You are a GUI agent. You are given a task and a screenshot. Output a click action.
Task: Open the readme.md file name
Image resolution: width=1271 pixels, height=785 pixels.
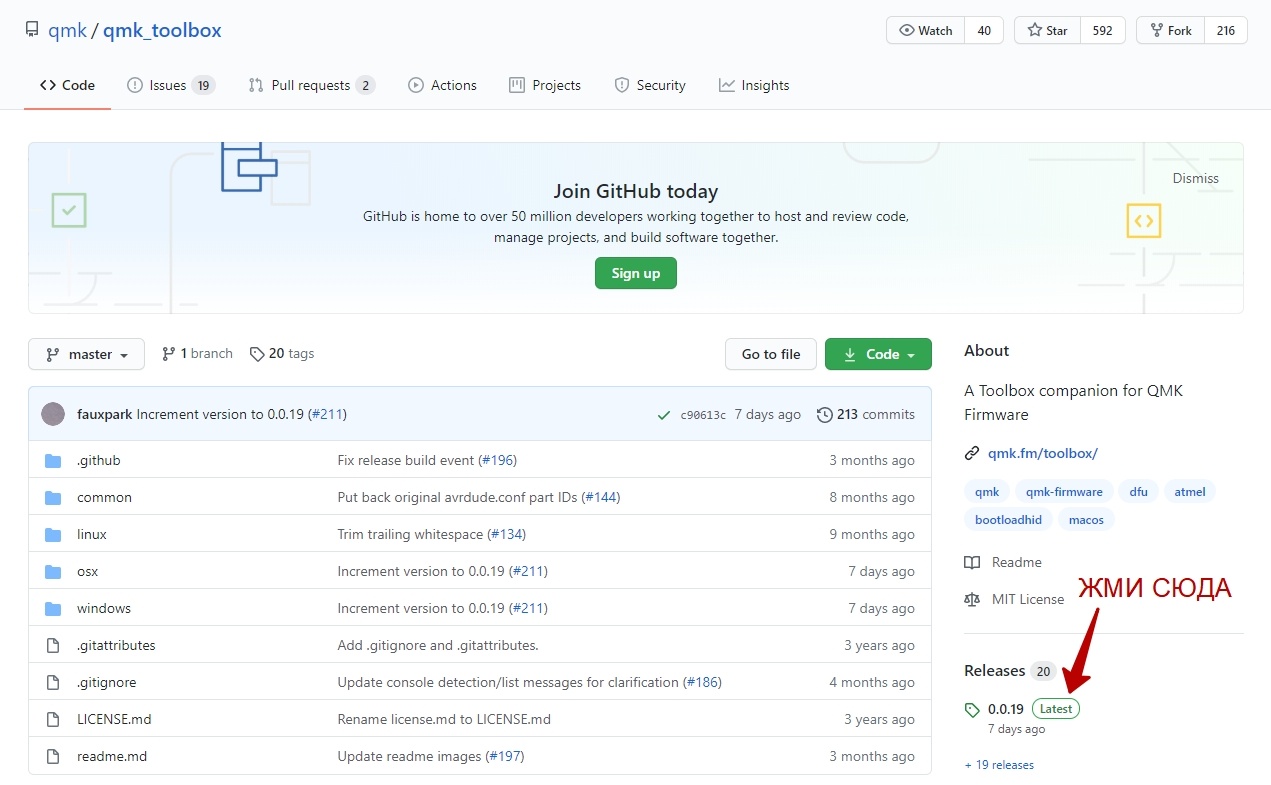[x=112, y=756]
